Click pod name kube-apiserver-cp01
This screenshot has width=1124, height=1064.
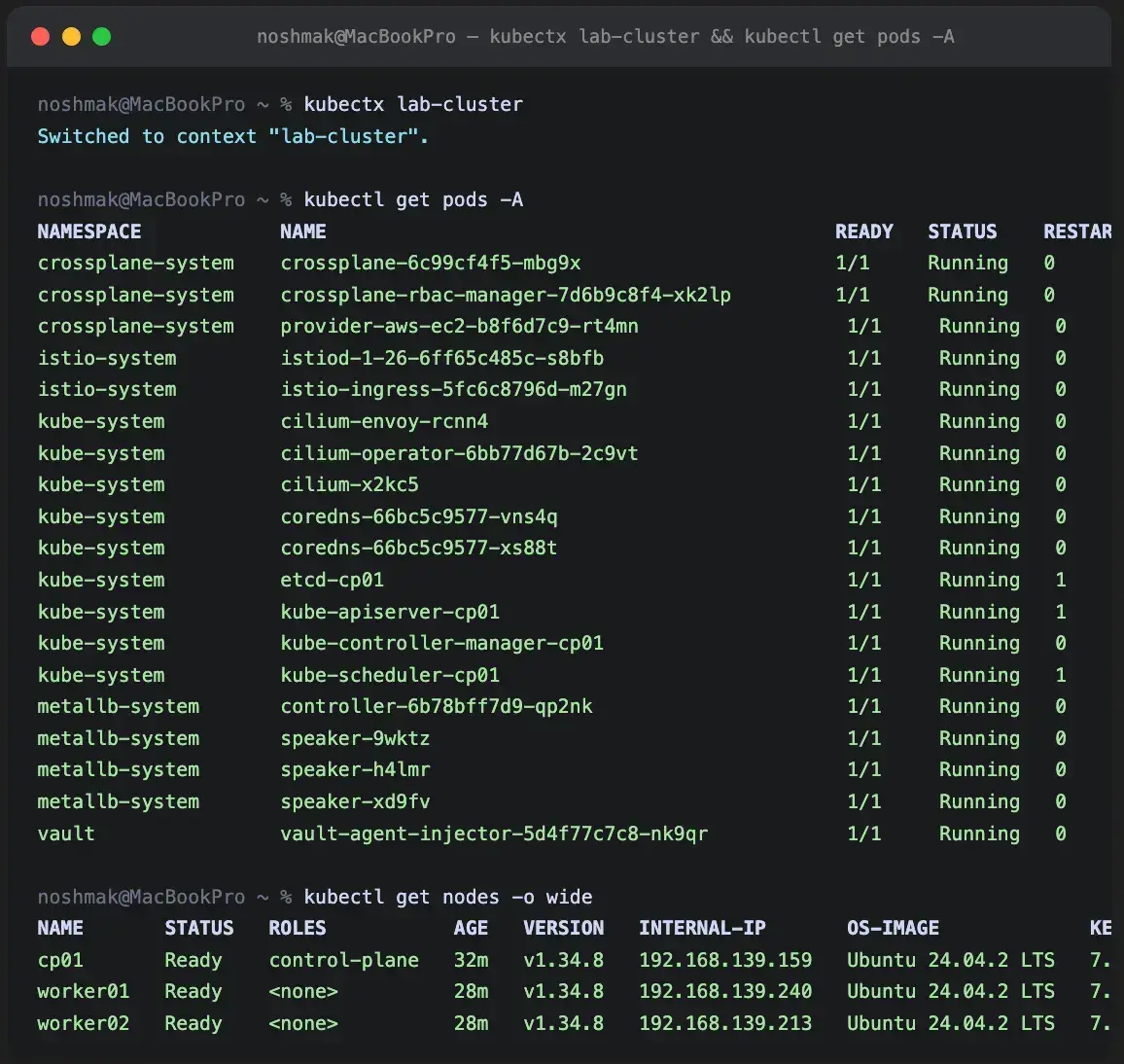tap(390, 612)
